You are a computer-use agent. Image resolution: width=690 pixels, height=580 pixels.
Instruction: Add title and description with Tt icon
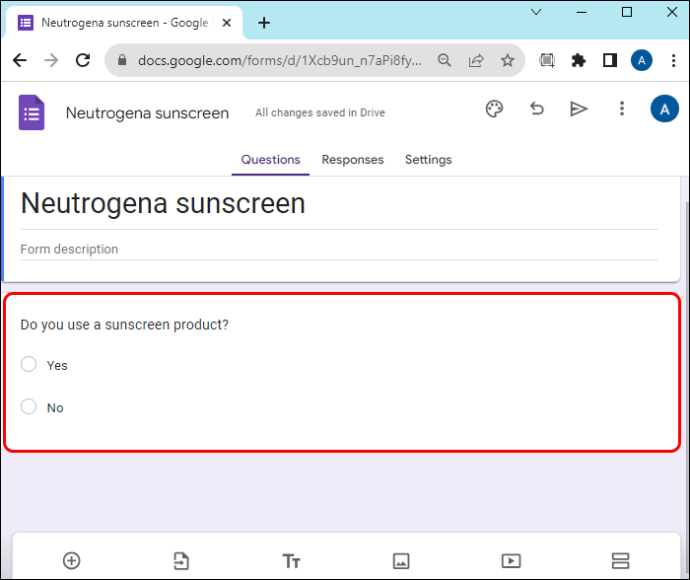pos(291,561)
